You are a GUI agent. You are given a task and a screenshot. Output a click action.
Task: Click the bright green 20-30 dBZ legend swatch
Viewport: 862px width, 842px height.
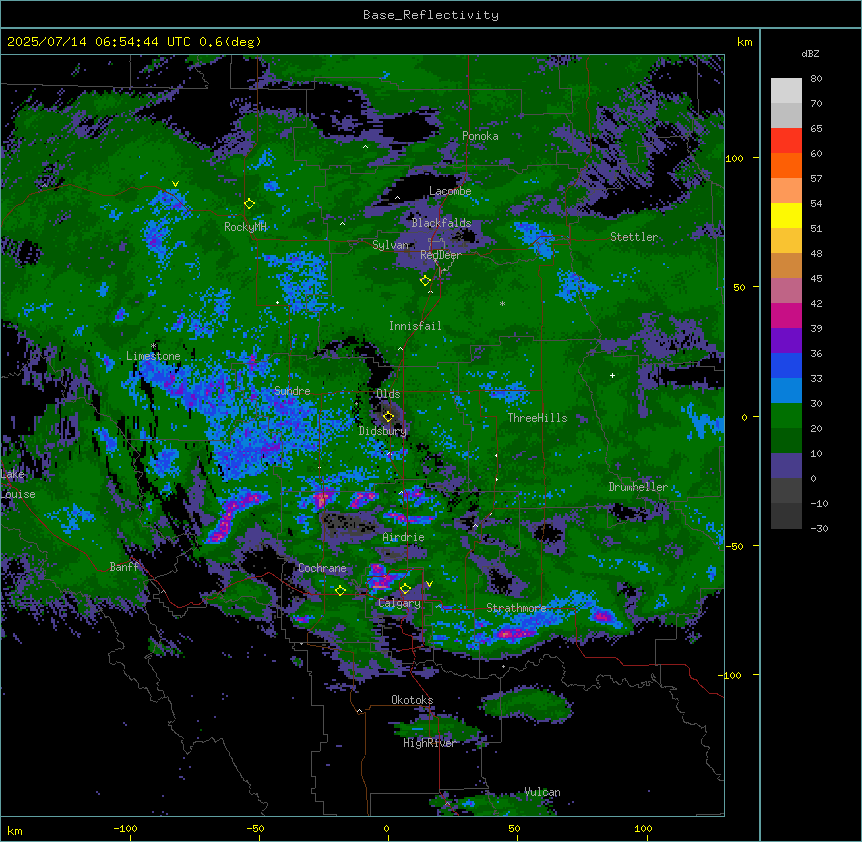click(786, 416)
